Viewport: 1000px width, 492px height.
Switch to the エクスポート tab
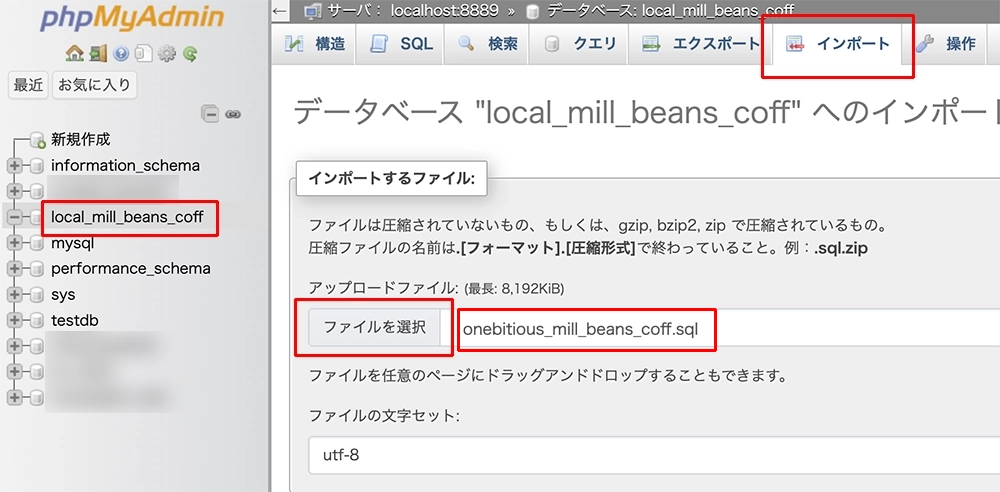pos(701,44)
